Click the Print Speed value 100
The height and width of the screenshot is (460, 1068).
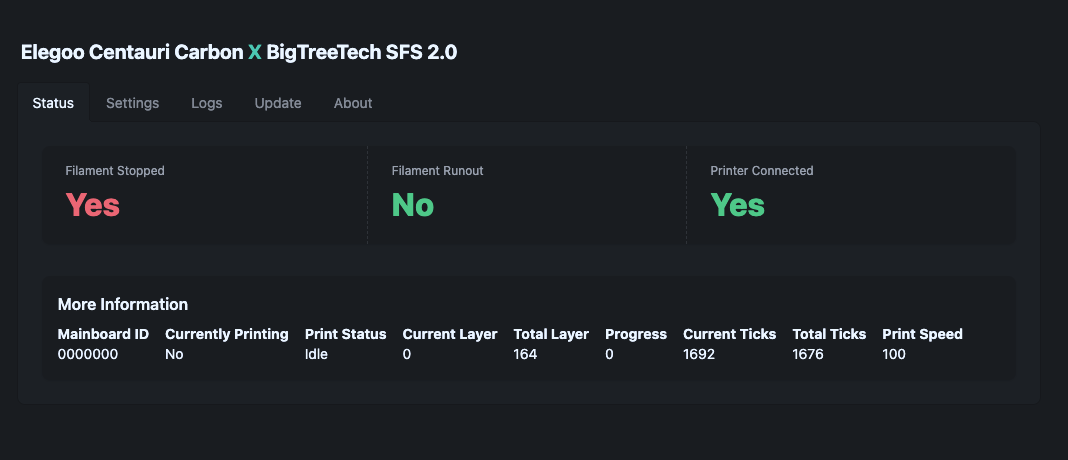894,354
